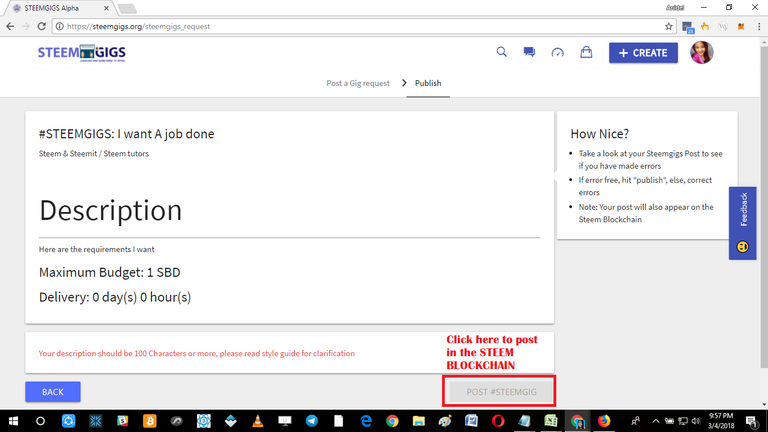Screen dimensions: 768x432
Task: Open the orange hand extension icon
Action: 705,26
